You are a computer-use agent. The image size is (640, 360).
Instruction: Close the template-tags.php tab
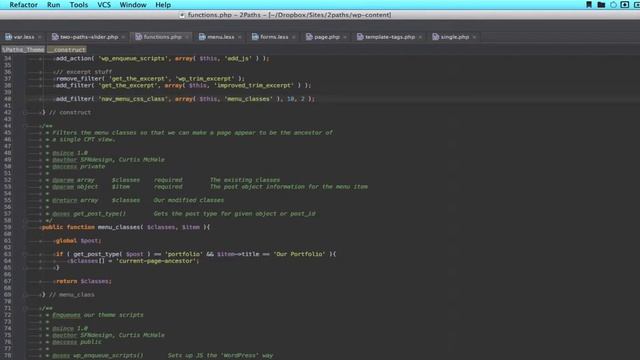(x=420, y=37)
